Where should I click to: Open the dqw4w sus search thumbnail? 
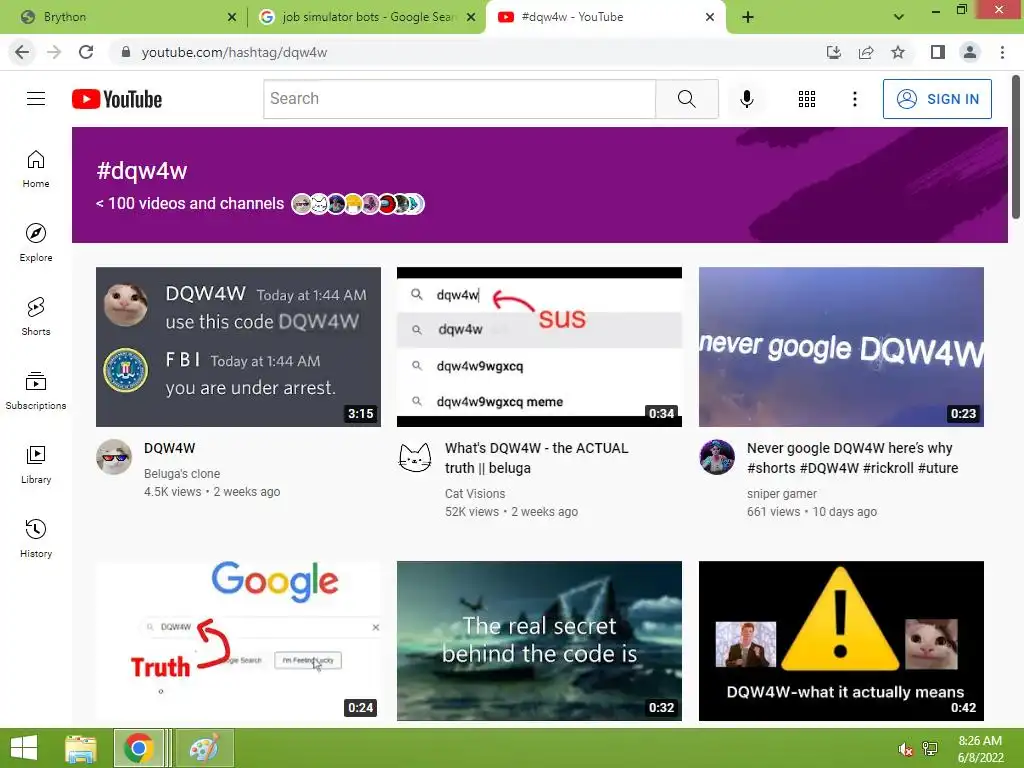539,347
